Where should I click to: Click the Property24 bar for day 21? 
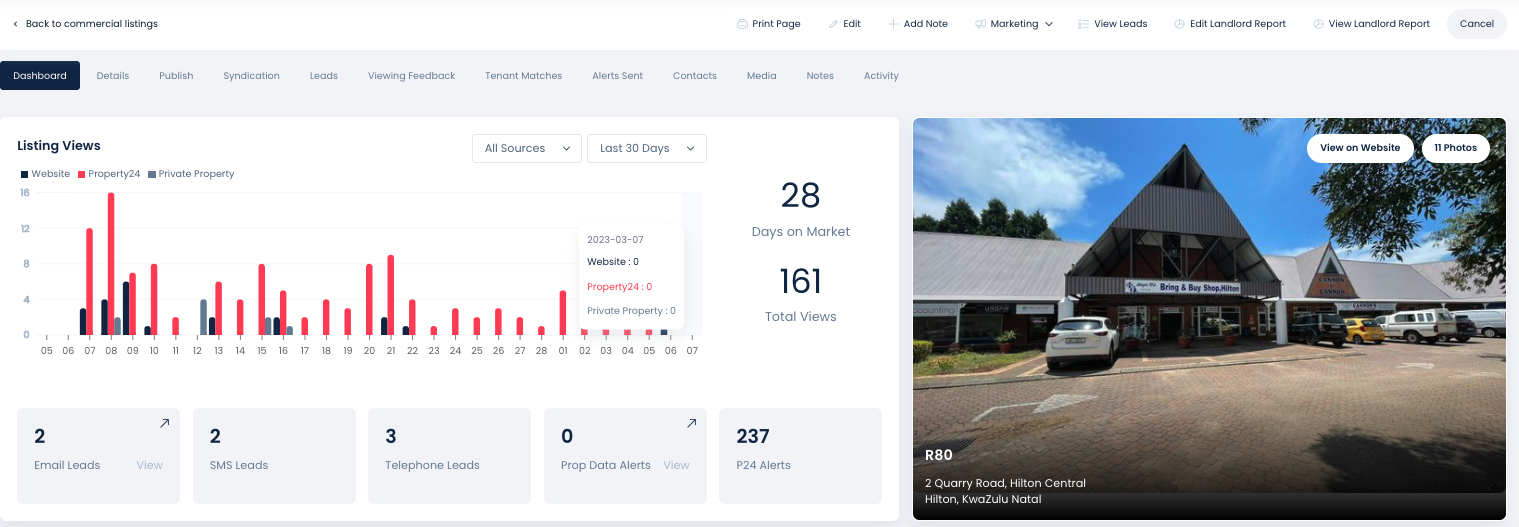[x=390, y=295]
